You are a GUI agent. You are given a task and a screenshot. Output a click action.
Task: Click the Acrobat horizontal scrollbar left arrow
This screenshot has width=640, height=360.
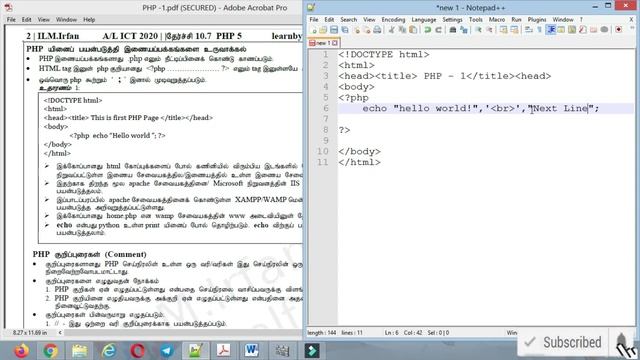click(60, 333)
